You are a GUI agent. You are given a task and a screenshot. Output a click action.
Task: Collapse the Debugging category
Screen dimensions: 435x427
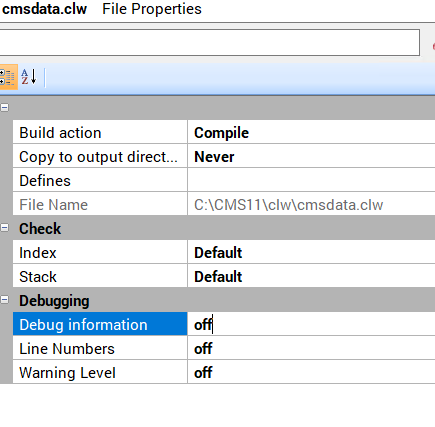(x=5, y=300)
